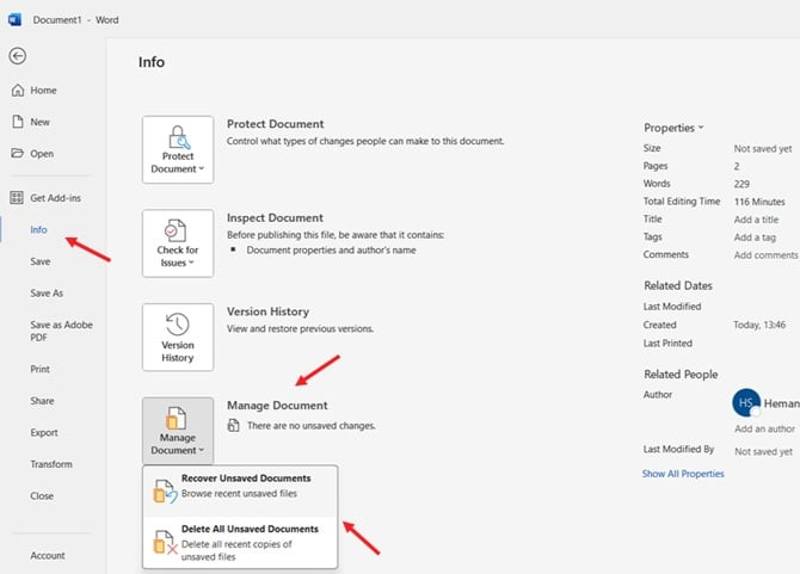
Task: Click the HS author avatar
Action: [746, 403]
